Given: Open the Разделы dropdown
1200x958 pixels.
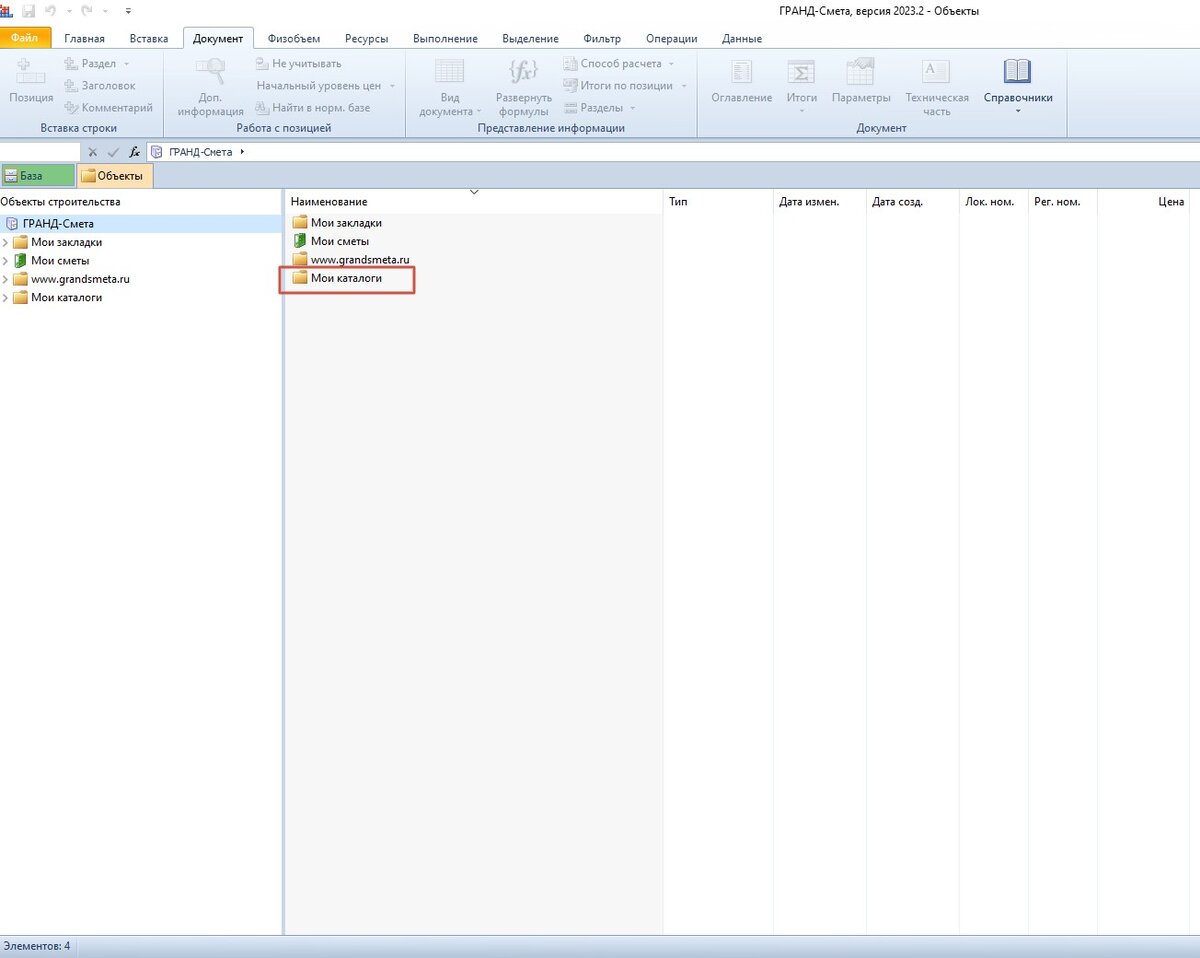Looking at the screenshot, I should (600, 107).
